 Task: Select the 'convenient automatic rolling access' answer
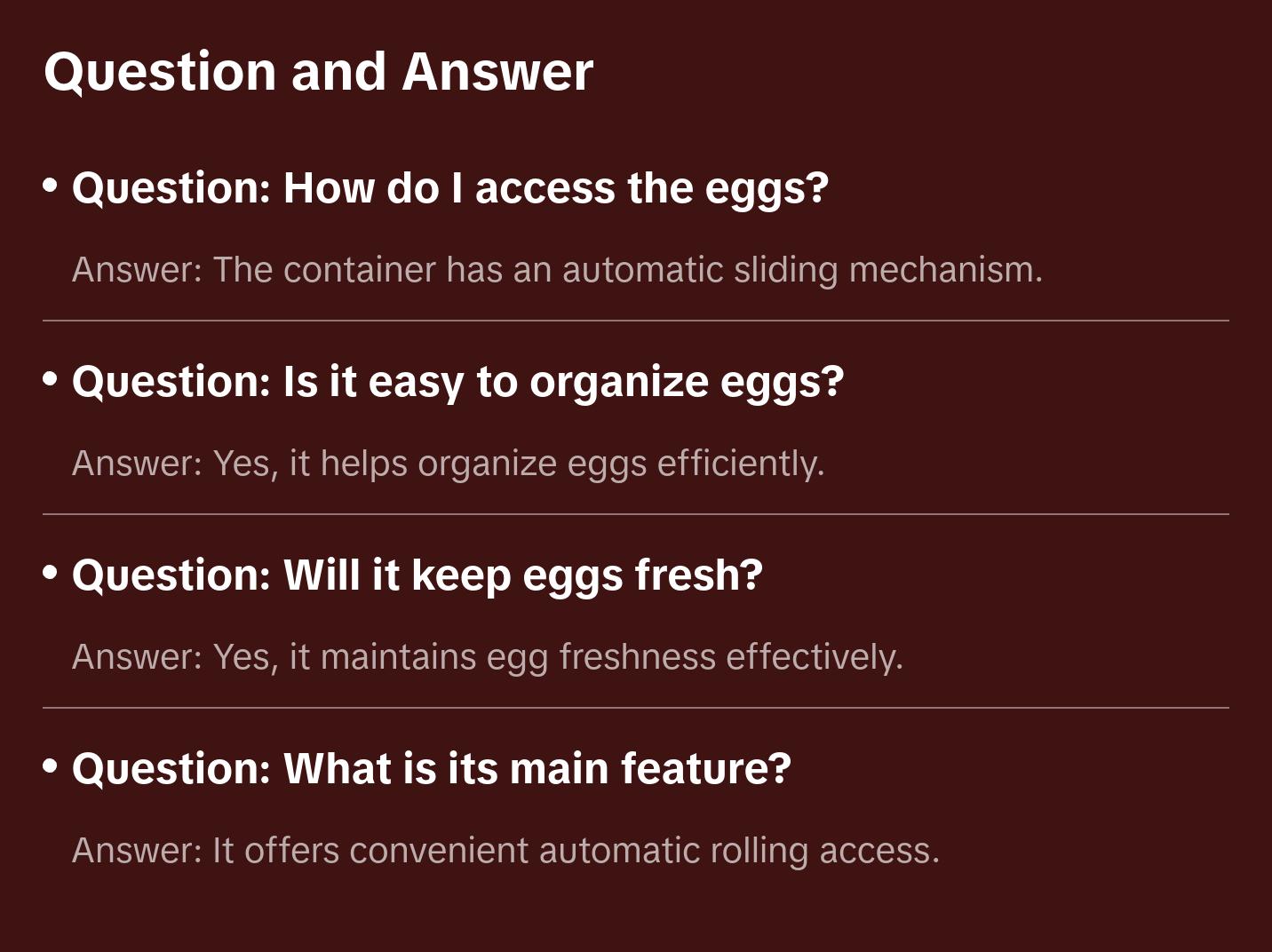point(505,851)
